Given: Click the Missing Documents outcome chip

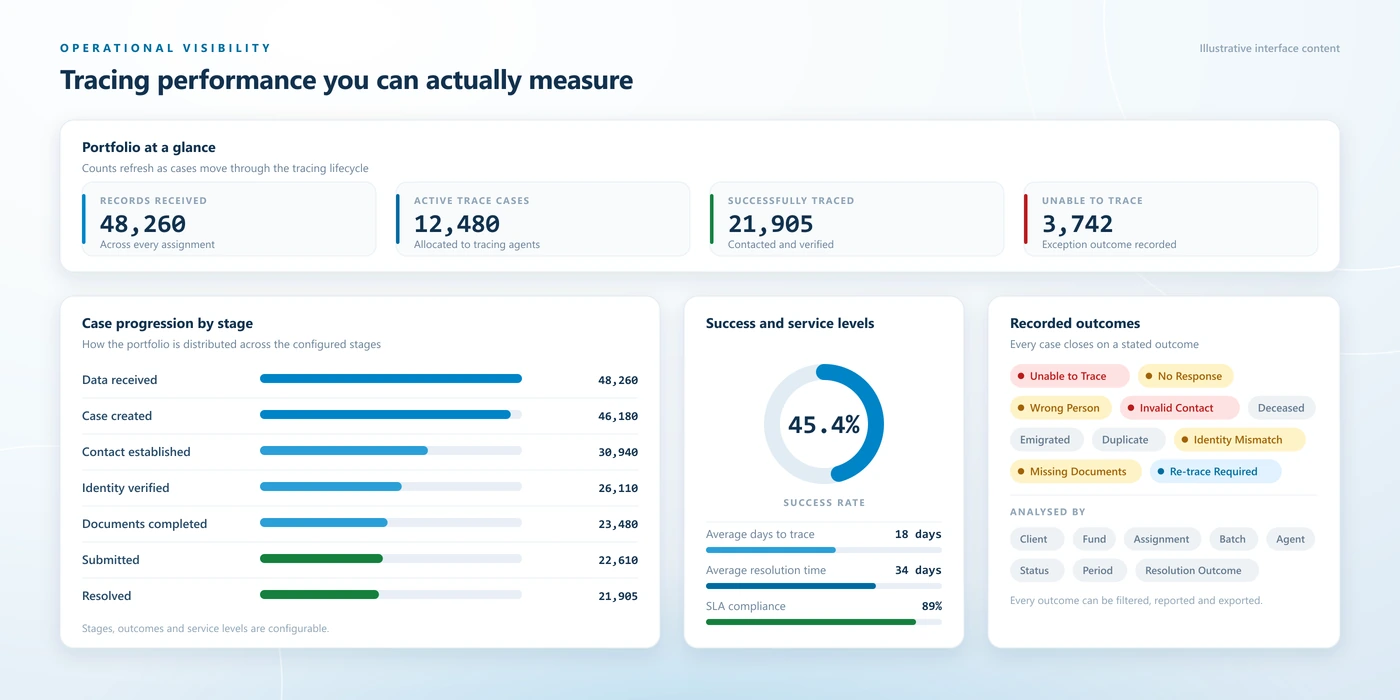Looking at the screenshot, I should point(1075,471).
